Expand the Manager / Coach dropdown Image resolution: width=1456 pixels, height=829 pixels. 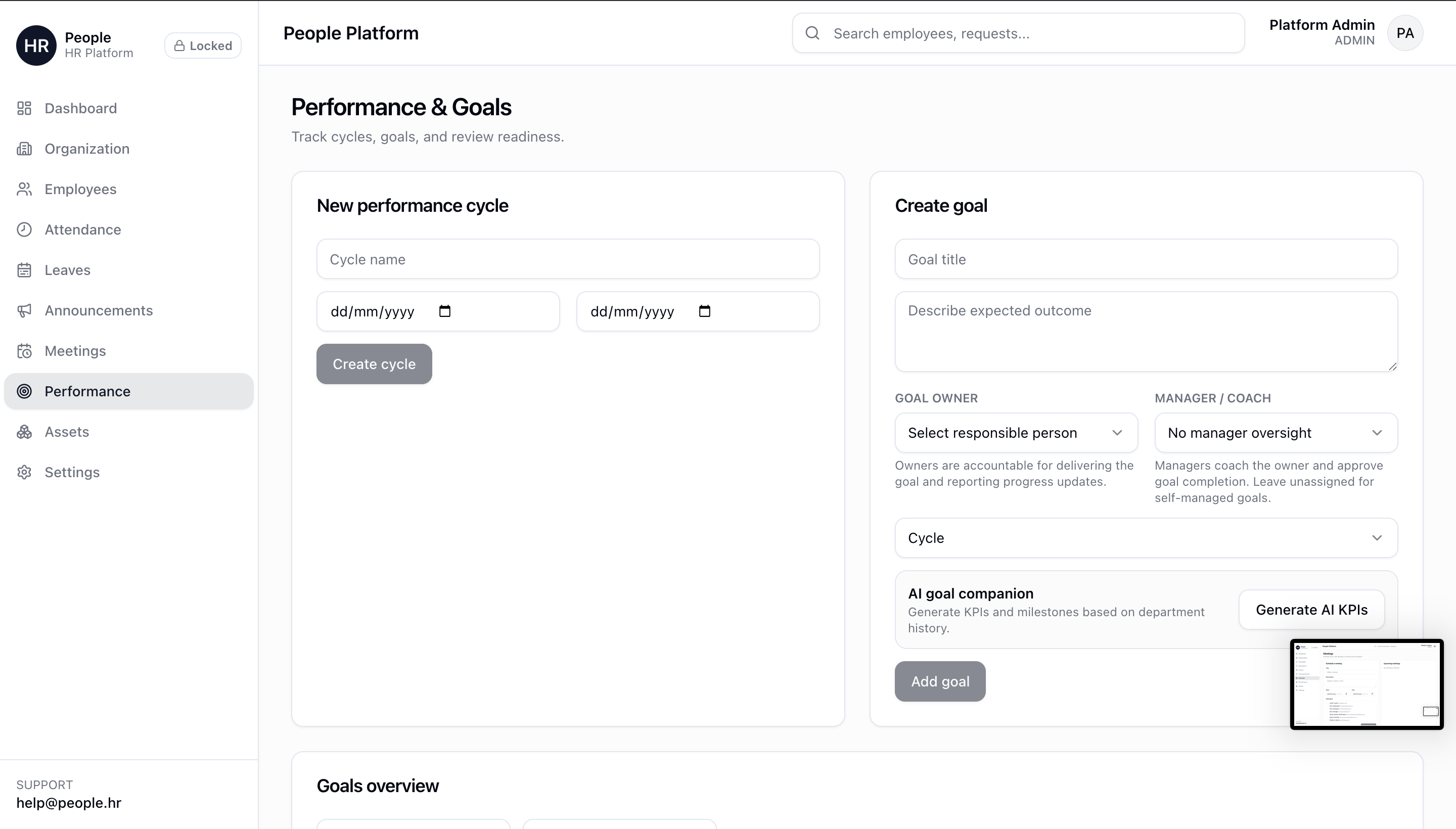tap(1276, 433)
